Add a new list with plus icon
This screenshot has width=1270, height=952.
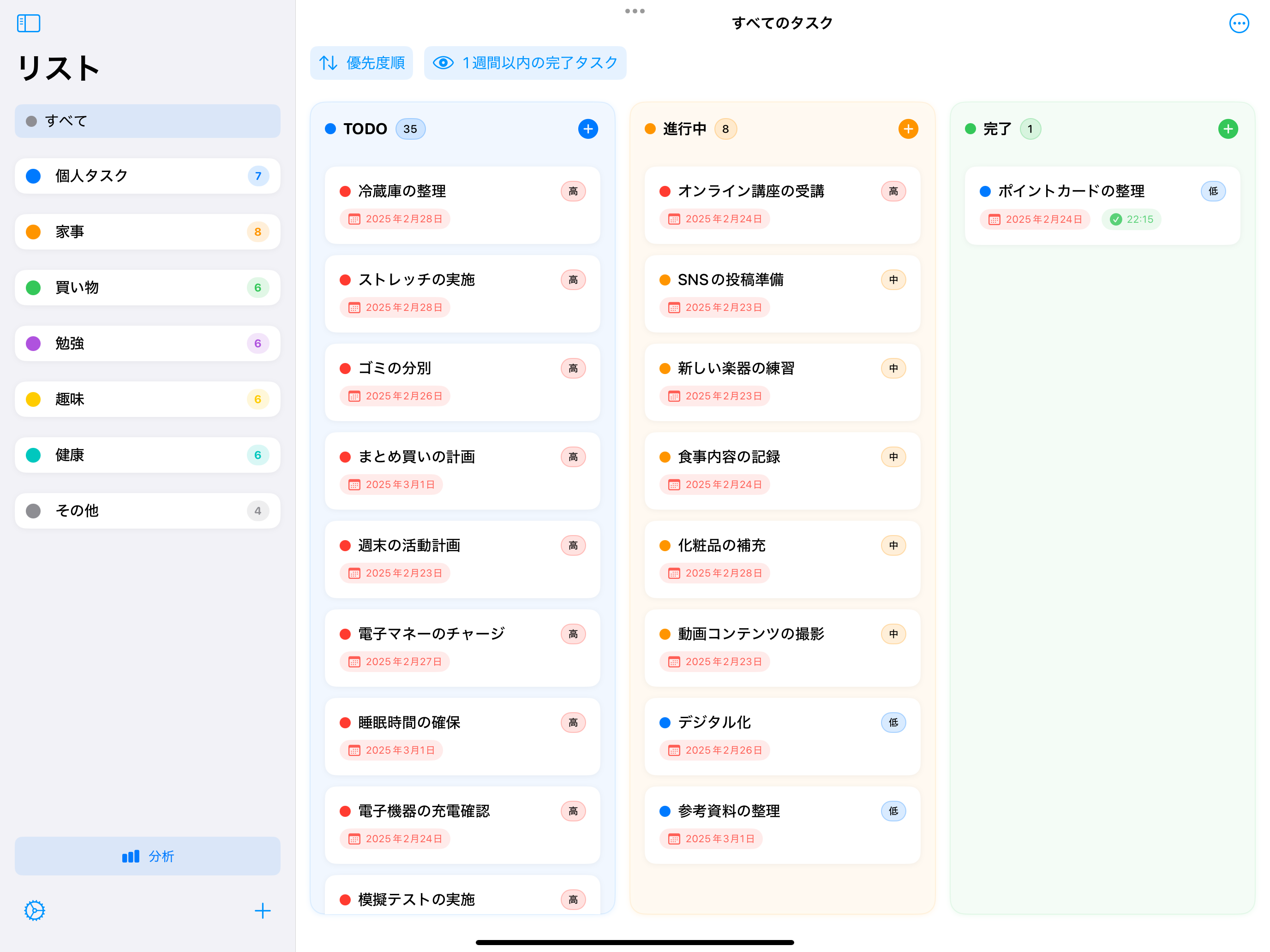pyautogui.click(x=263, y=910)
